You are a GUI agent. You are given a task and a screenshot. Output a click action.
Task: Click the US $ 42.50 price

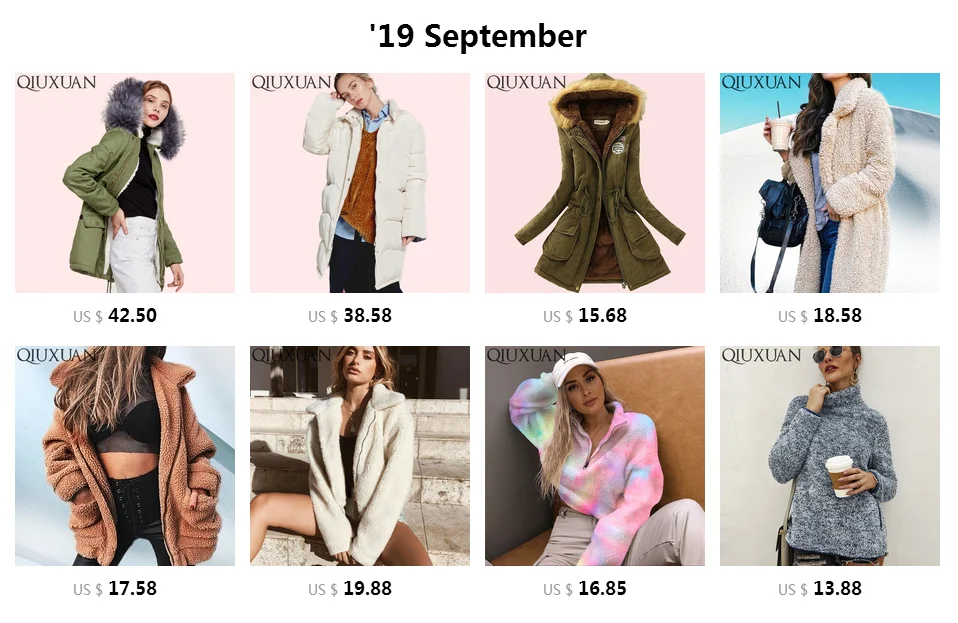(x=115, y=316)
